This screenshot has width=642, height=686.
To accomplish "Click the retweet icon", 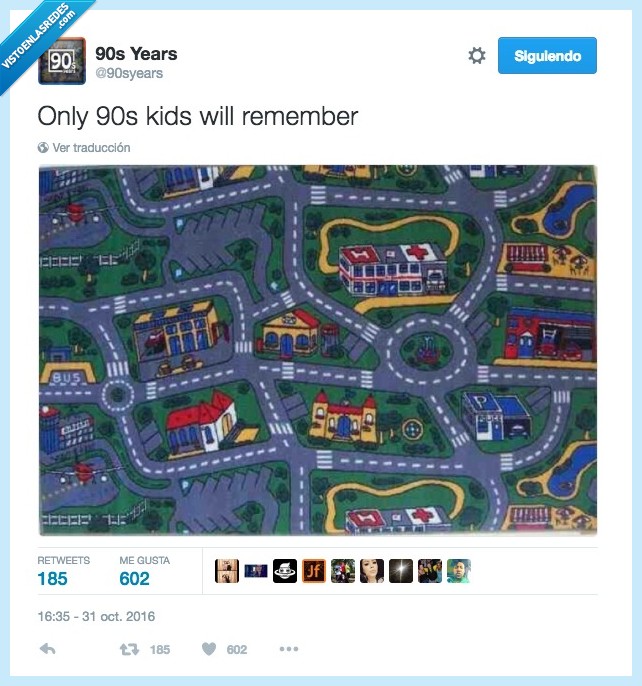I will pyautogui.click(x=130, y=649).
